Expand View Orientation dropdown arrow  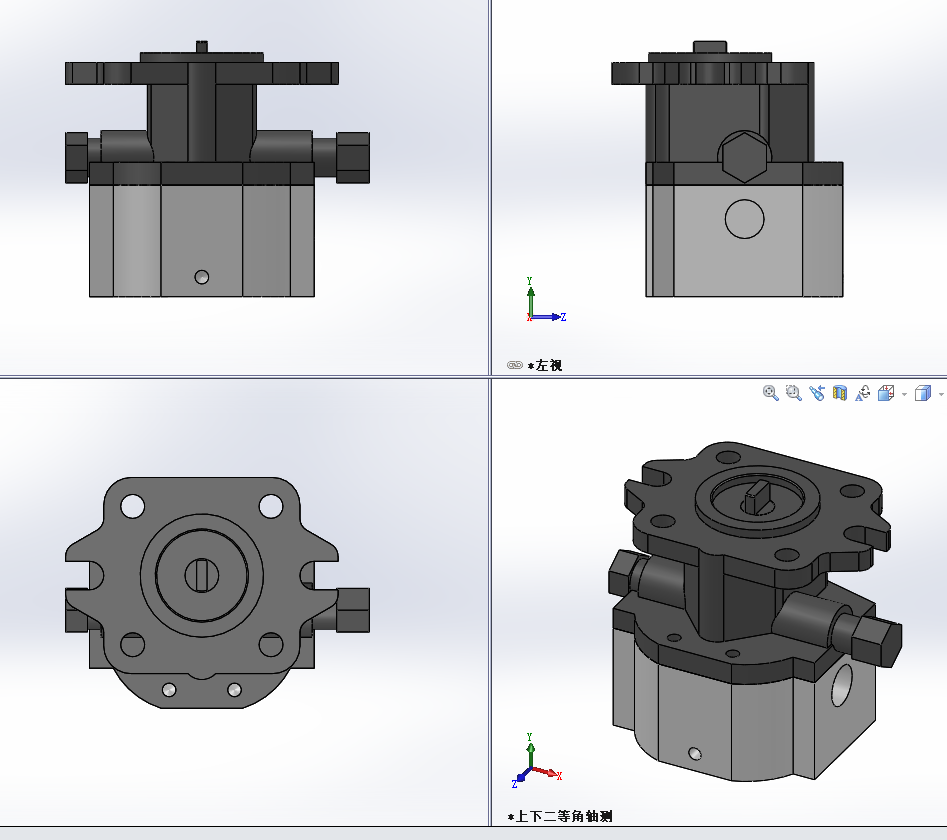(904, 394)
